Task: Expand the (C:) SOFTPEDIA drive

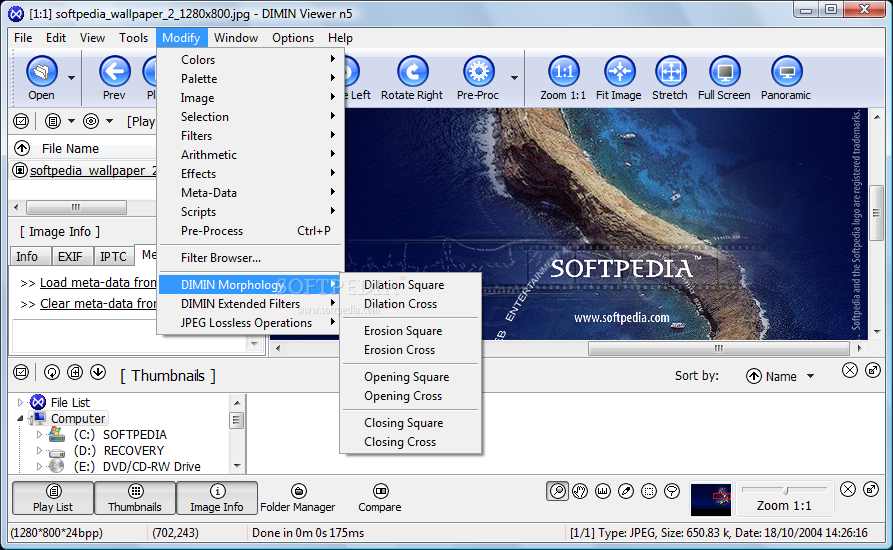Action: click(39, 434)
